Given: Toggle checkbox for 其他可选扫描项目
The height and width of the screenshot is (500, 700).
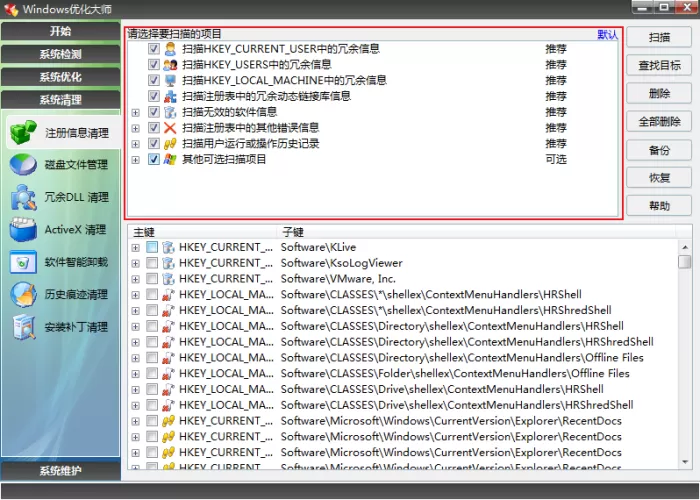Looking at the screenshot, I should point(154,159).
